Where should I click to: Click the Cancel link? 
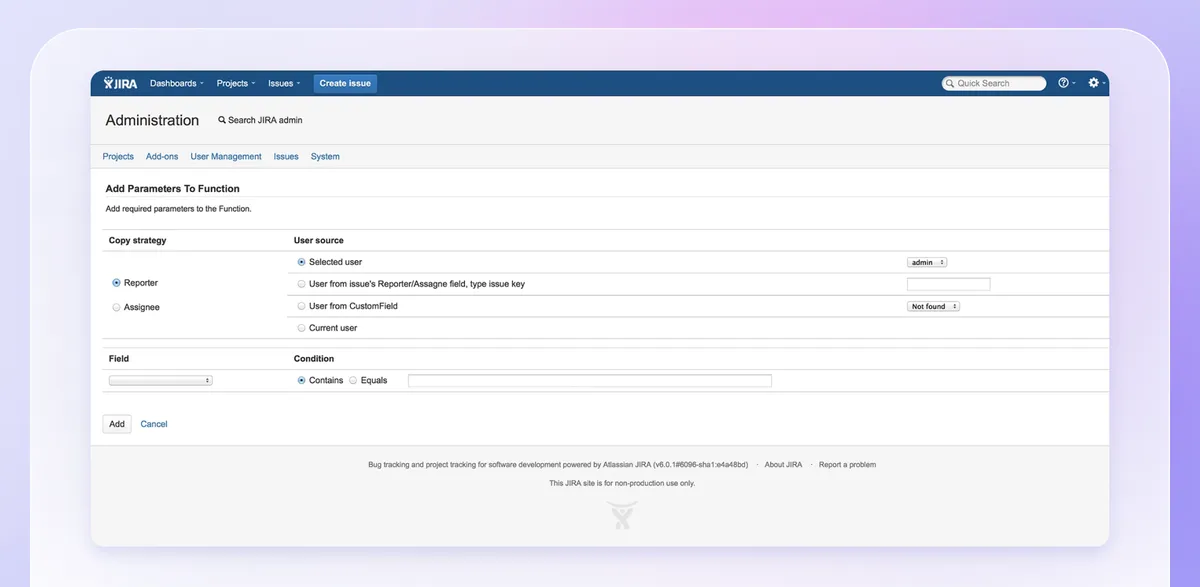[154, 424]
